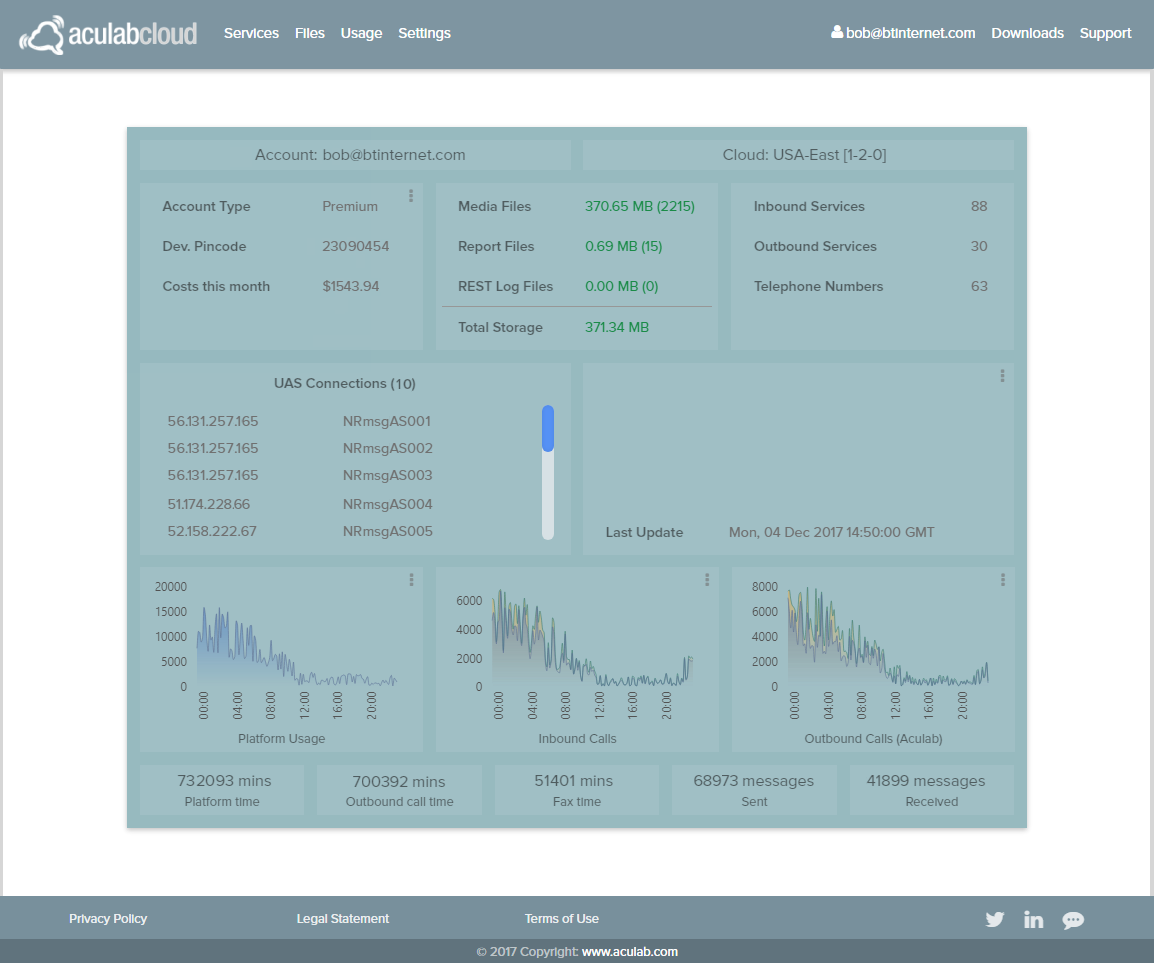1154x964 pixels.
Task: Click the Dev. Pincode value 23090454
Action: 355,247
